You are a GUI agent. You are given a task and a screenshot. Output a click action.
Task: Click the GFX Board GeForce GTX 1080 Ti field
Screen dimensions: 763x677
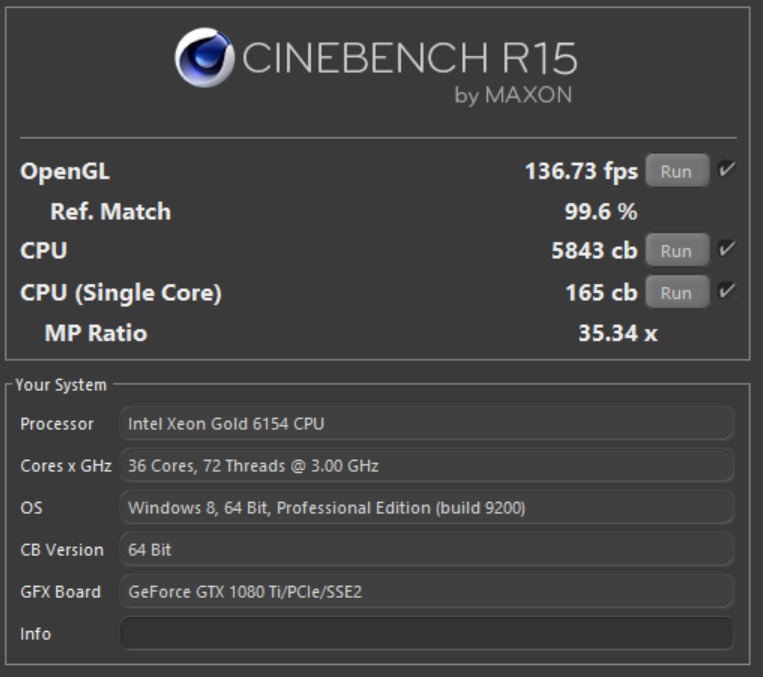click(x=427, y=592)
